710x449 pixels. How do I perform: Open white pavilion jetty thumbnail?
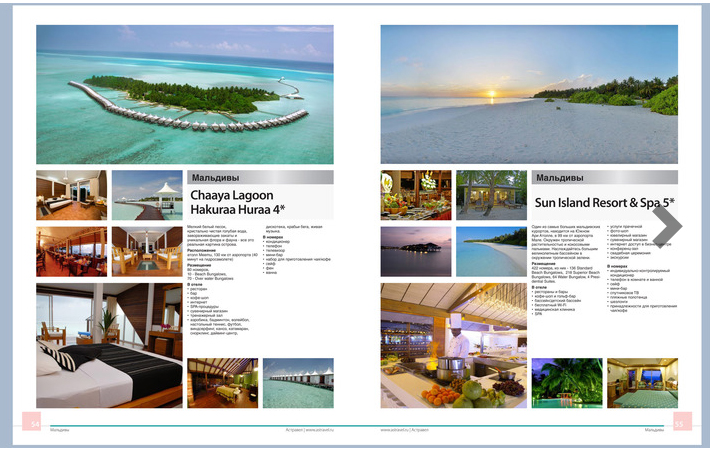point(147,195)
